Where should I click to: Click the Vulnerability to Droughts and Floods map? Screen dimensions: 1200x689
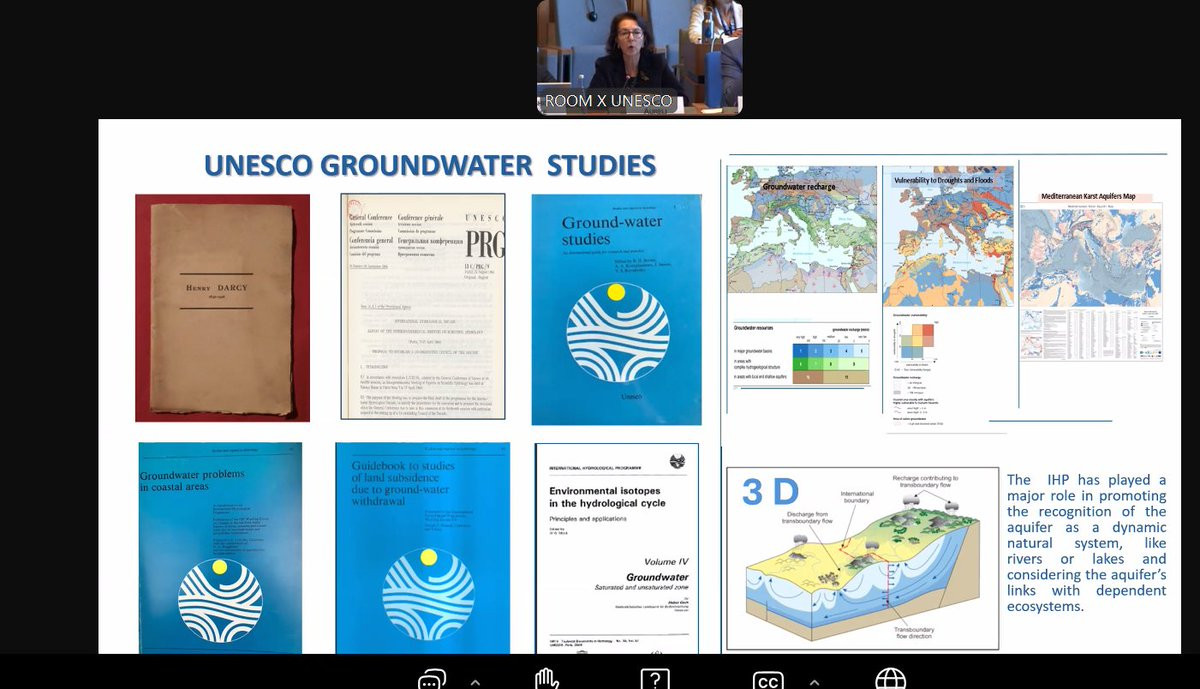pyautogui.click(x=949, y=237)
